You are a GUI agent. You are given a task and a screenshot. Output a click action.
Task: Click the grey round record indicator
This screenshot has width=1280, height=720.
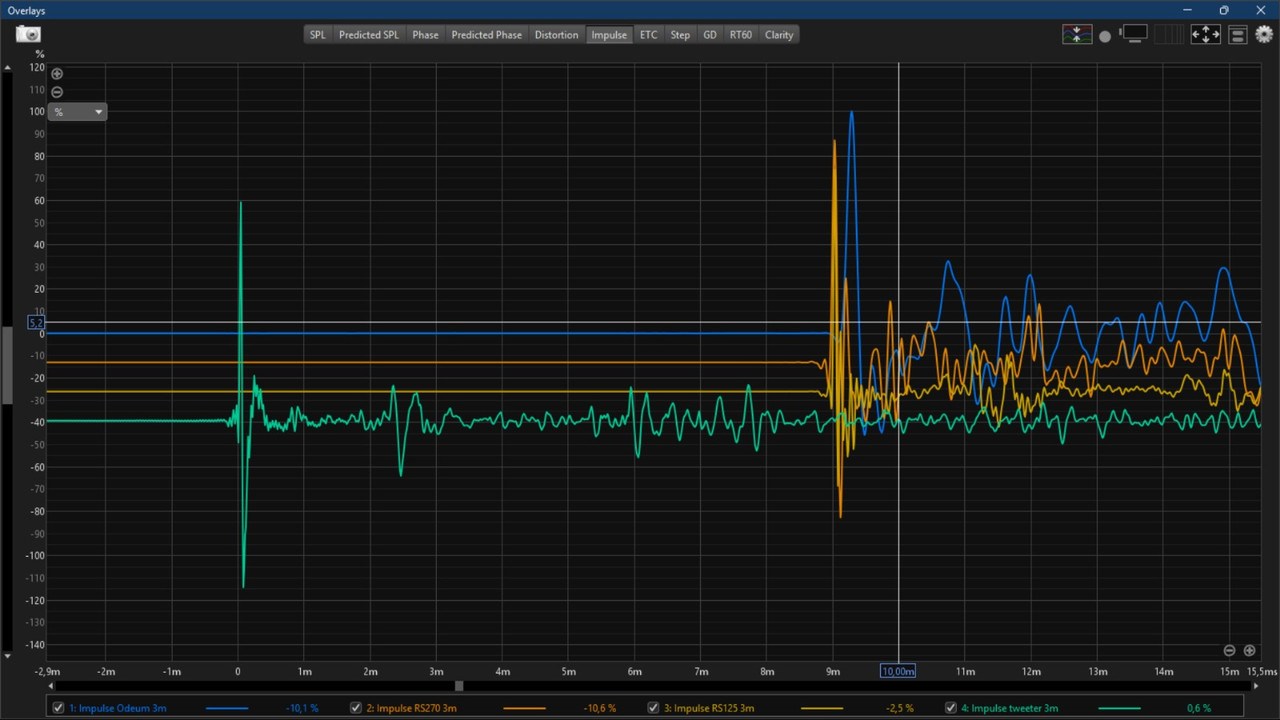pyautogui.click(x=1105, y=36)
